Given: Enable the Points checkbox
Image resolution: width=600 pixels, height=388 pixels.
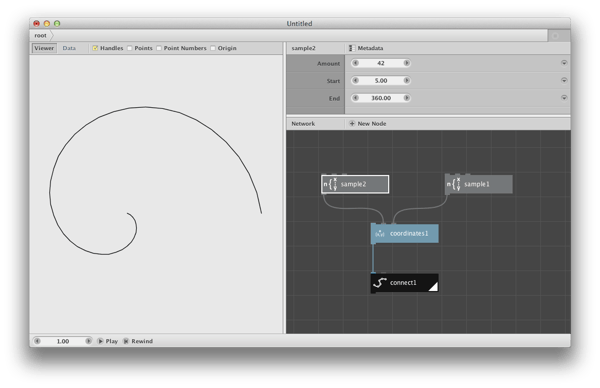Looking at the screenshot, I should 130,48.
